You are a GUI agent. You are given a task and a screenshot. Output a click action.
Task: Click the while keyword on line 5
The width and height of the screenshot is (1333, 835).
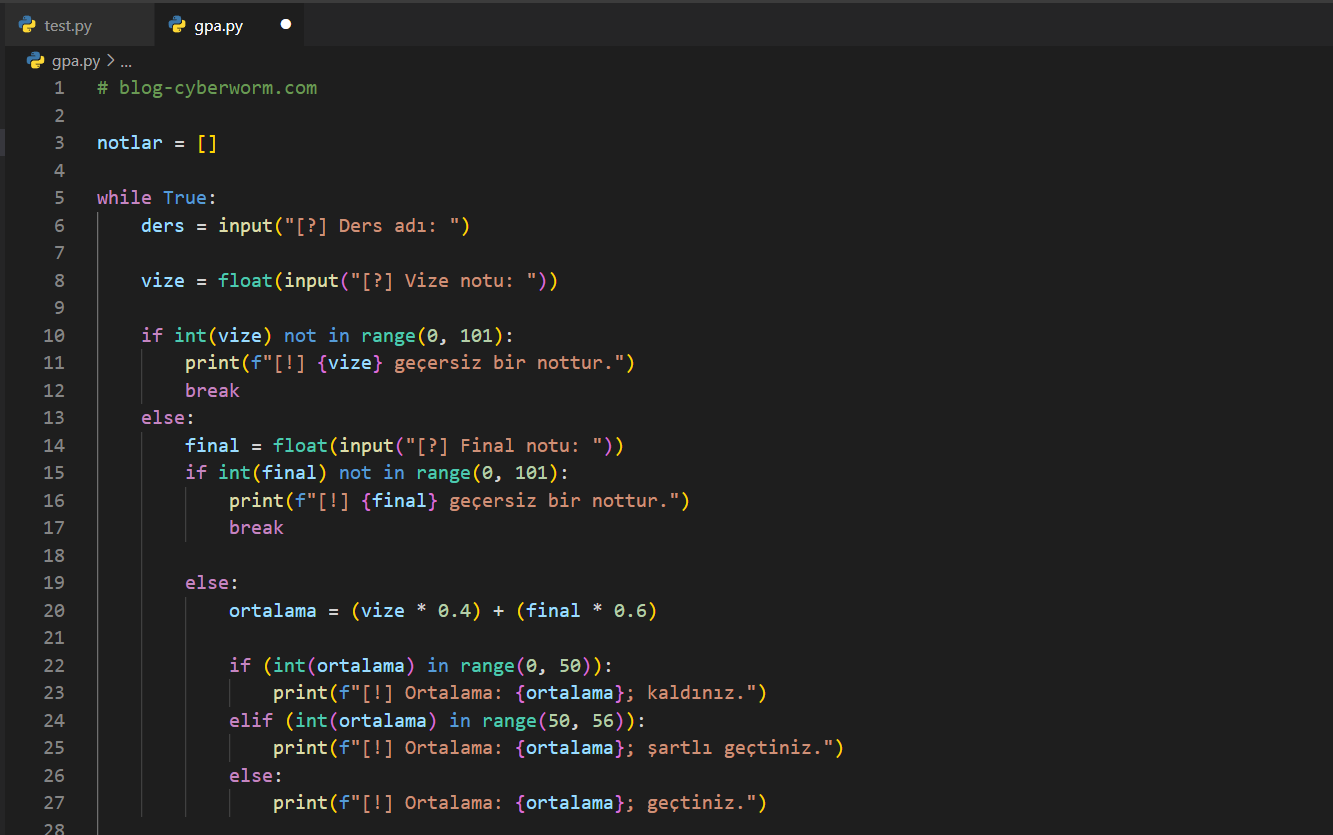[124, 198]
